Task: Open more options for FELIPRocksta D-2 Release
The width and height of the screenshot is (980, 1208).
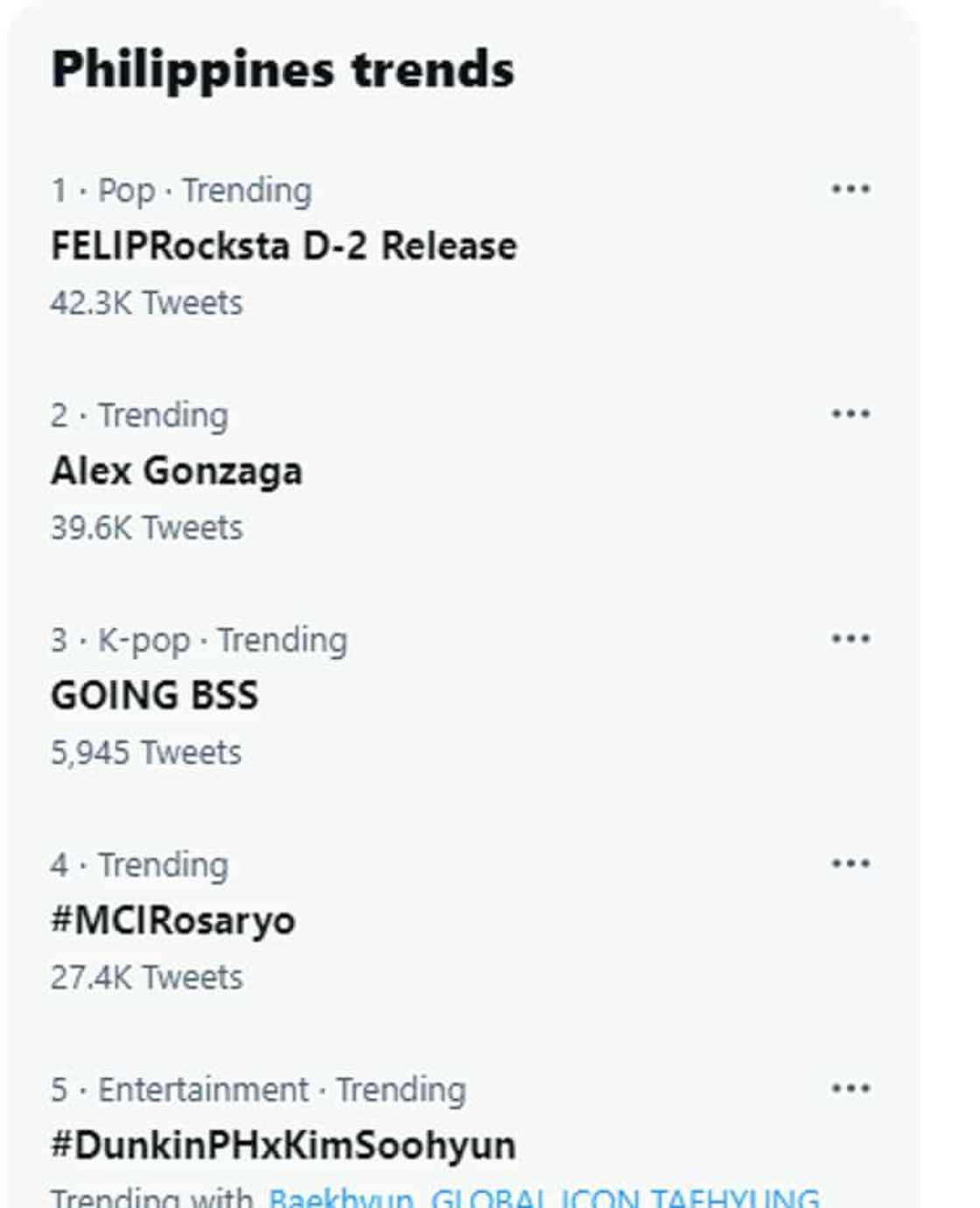Action: [850, 189]
